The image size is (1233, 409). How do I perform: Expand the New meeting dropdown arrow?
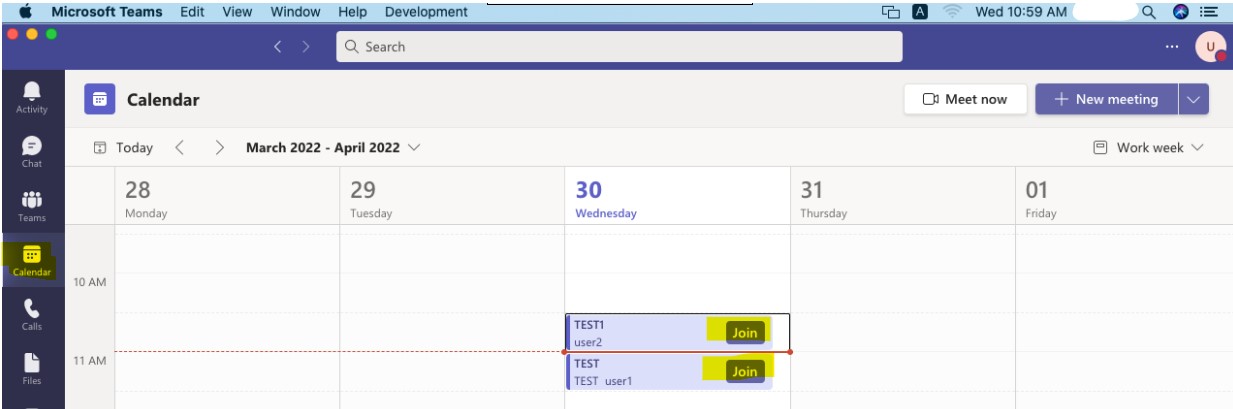point(1194,99)
